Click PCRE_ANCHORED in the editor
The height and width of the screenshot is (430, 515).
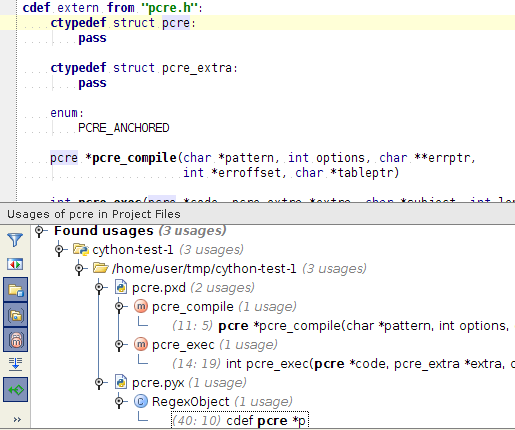[x=124, y=128]
